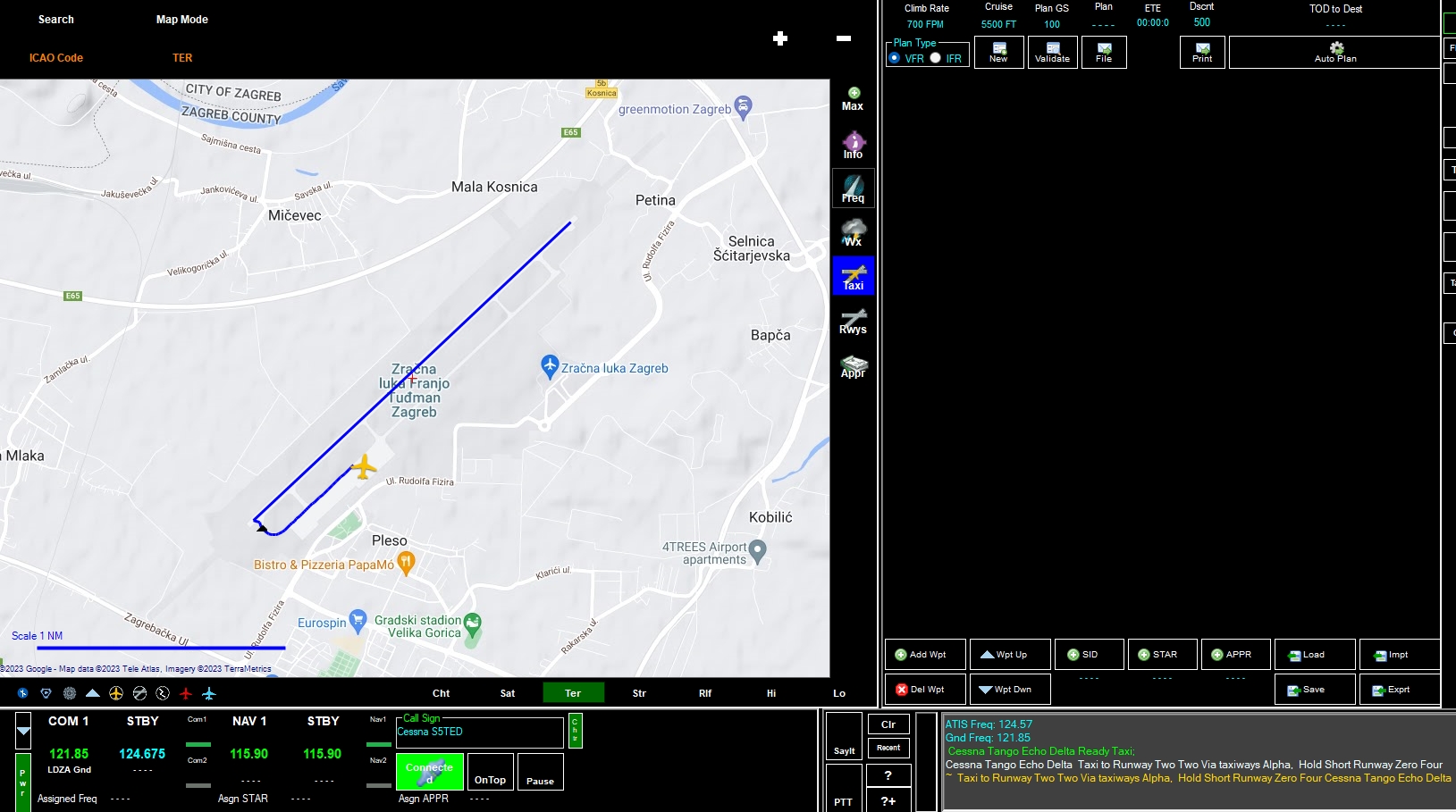Screen dimensions: 1456x812
Task: Select the Str map tab
Action: [x=639, y=693]
